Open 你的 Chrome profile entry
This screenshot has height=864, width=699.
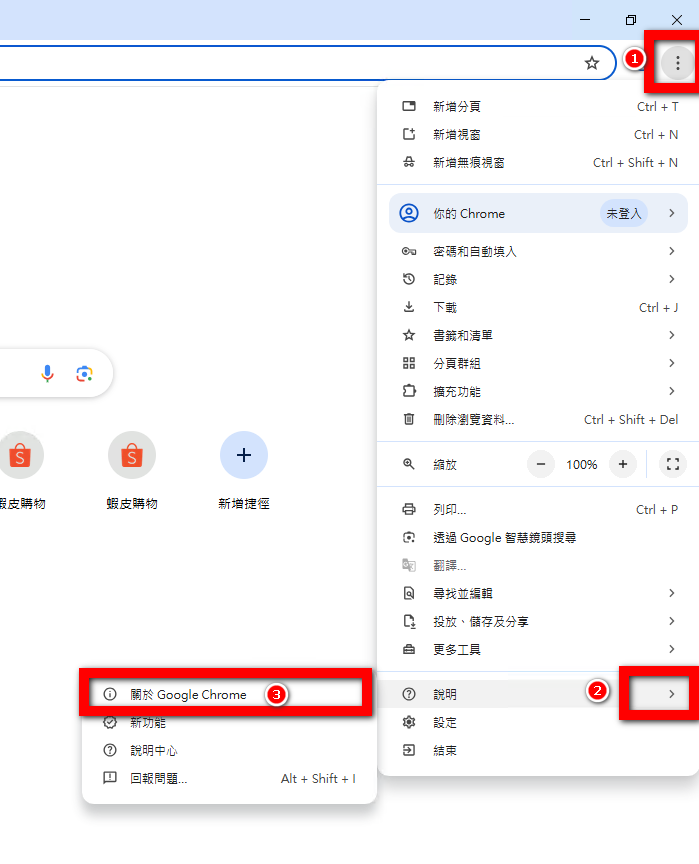click(538, 213)
